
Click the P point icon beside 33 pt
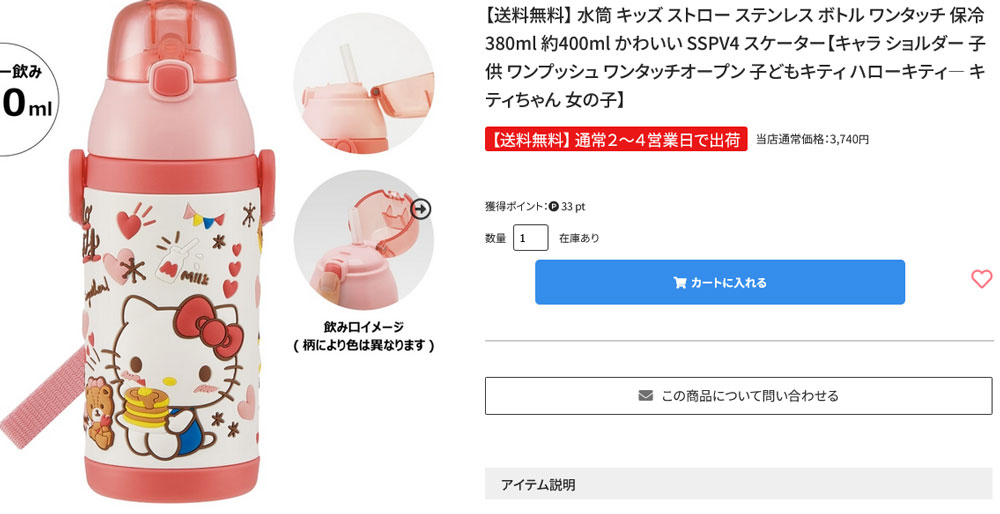(553, 206)
